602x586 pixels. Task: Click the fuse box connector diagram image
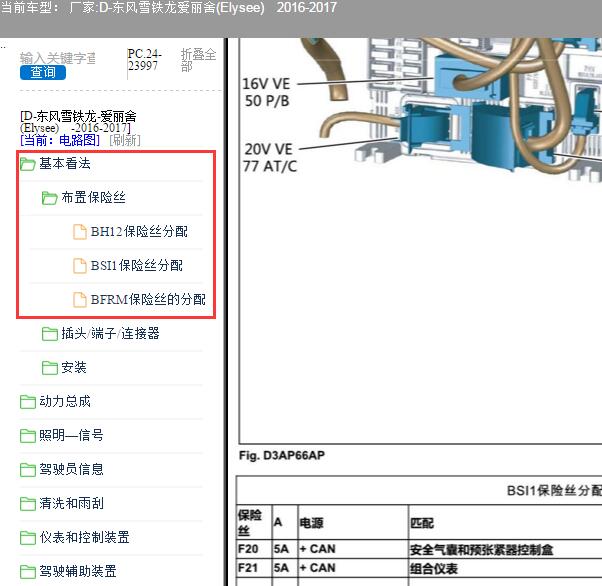[420, 241]
